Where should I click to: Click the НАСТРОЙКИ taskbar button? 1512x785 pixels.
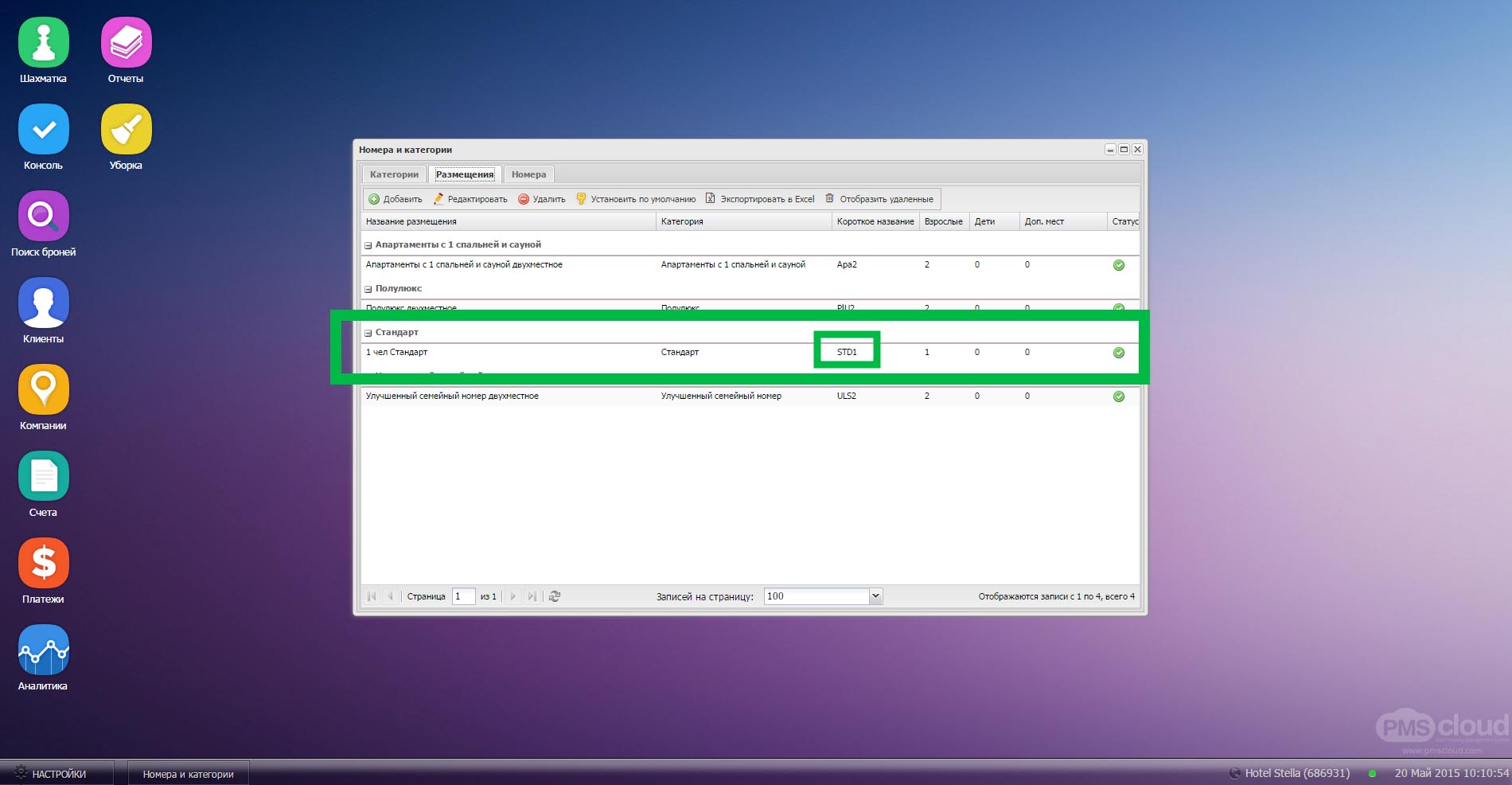point(57,773)
